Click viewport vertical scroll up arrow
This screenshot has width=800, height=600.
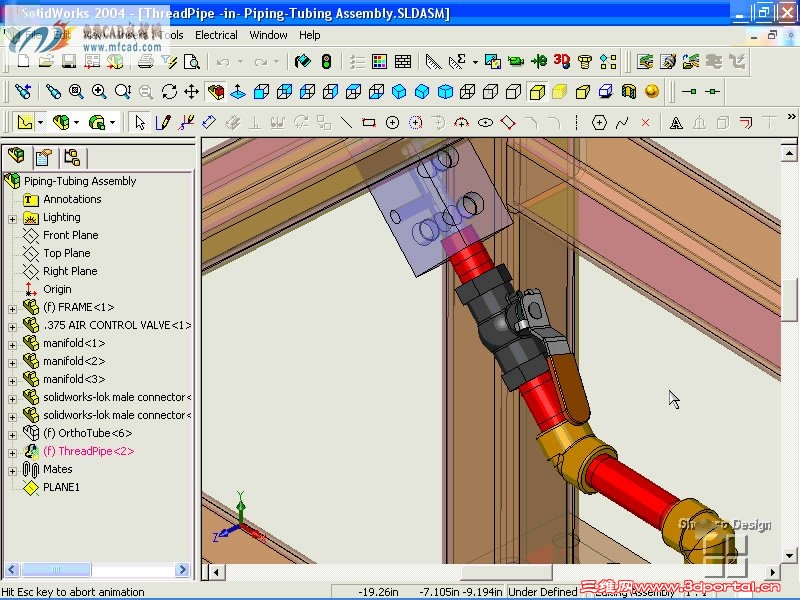(x=789, y=153)
